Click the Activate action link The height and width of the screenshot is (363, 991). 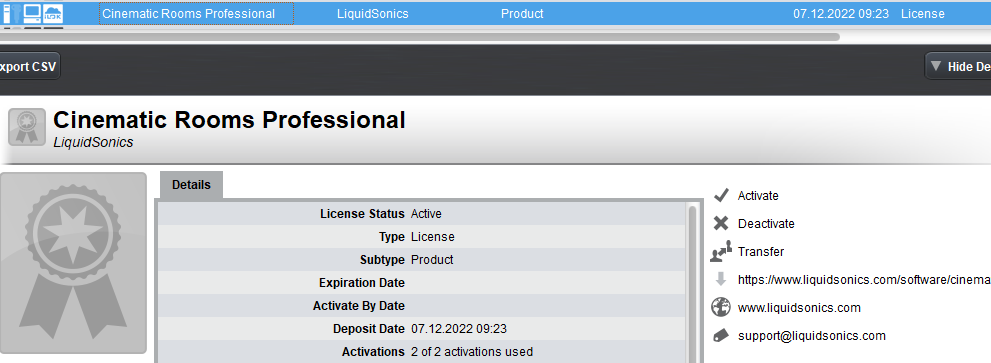(x=758, y=195)
